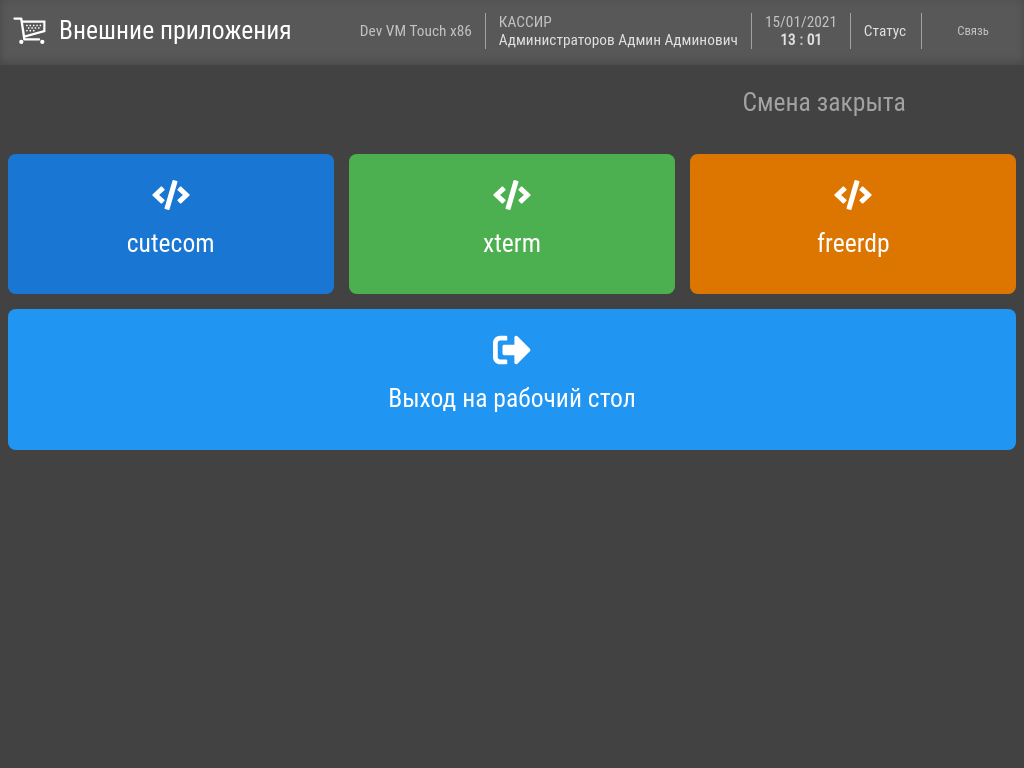The width and height of the screenshot is (1024, 768).
Task: Click the 'Смена закрыта' status text
Action: pos(824,103)
